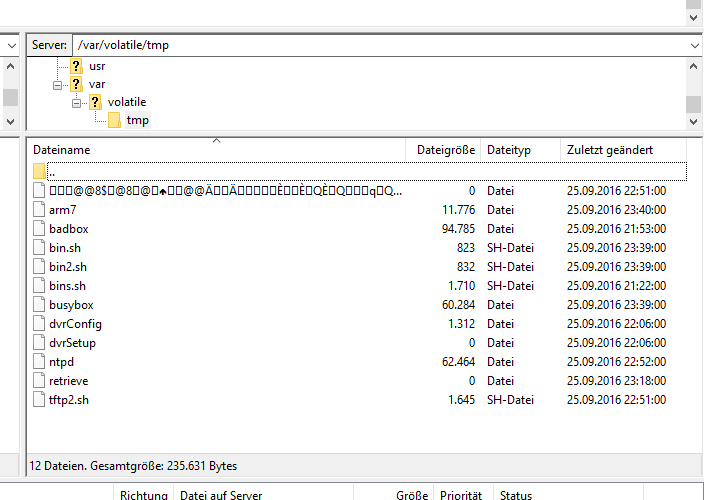Collapse the var tree node

click(58, 84)
